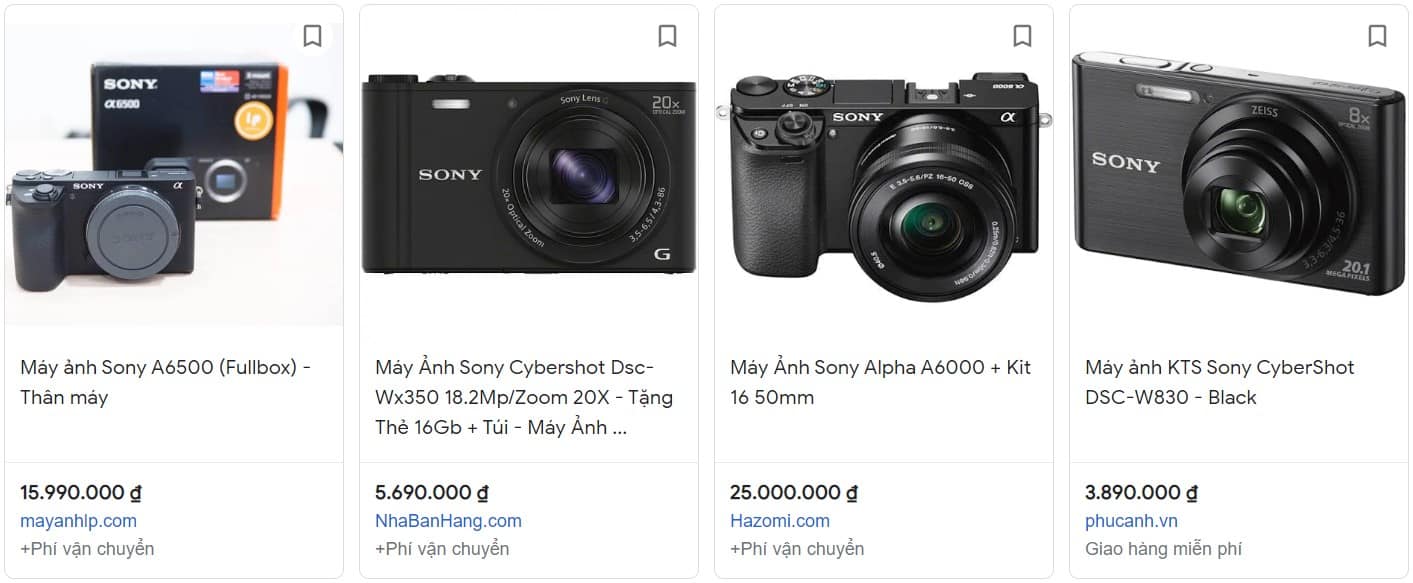Save the CyberShot DSC-W830 Black item

(x=1377, y=36)
